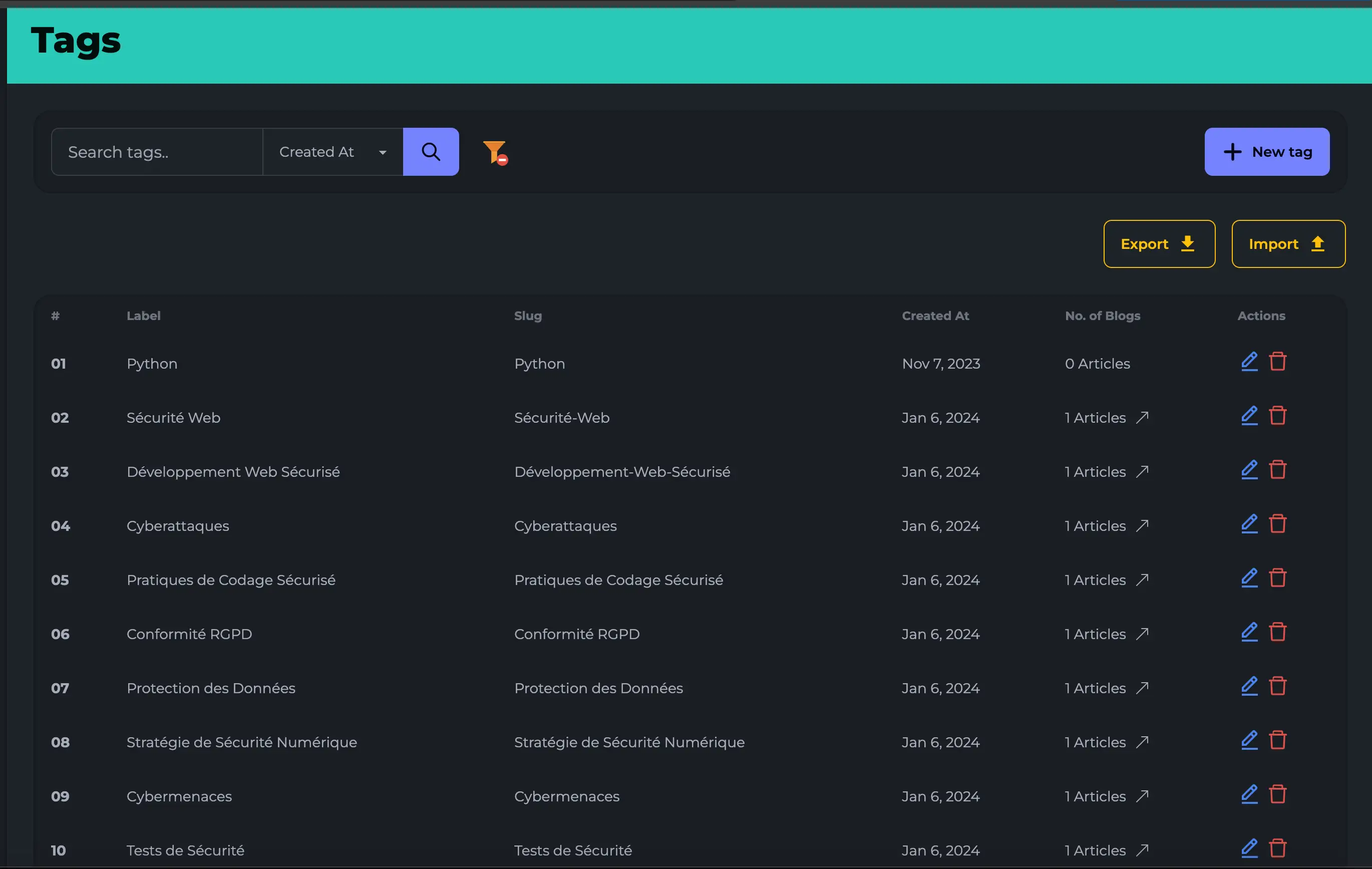Edit the Python tag
Screen dimensions: 1372x869
coord(1249,362)
